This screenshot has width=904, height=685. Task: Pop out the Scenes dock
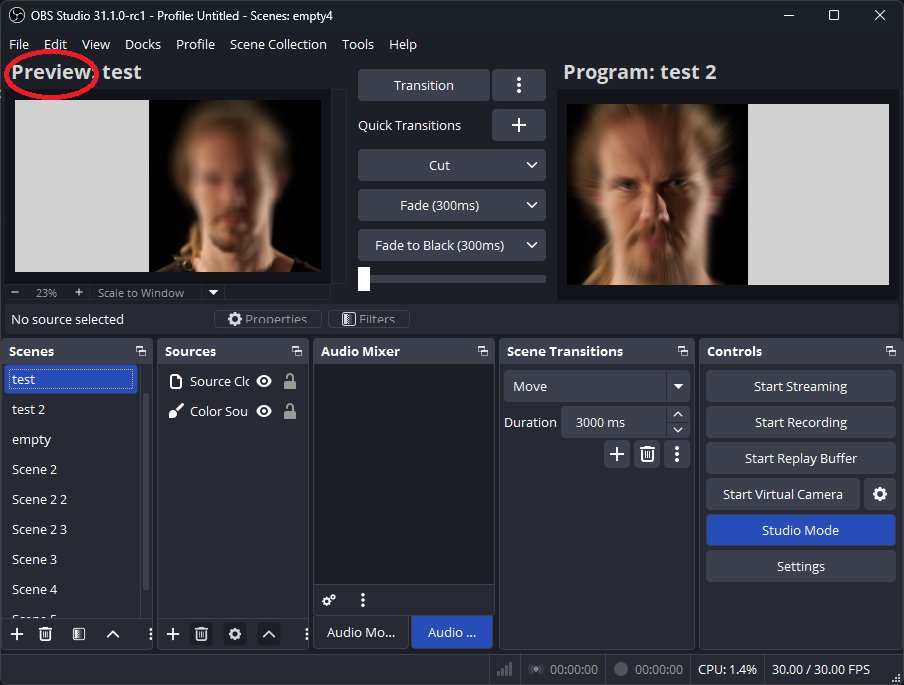click(141, 351)
